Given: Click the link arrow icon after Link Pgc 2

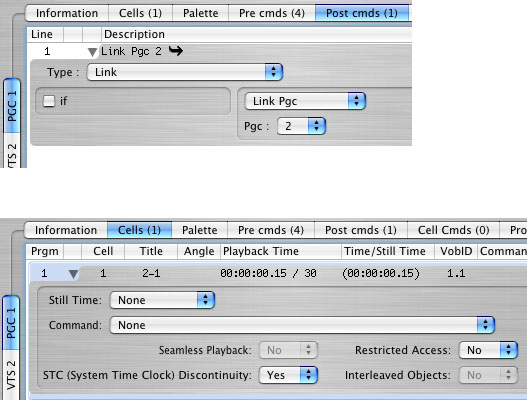Looking at the screenshot, I should pyautogui.click(x=176, y=51).
